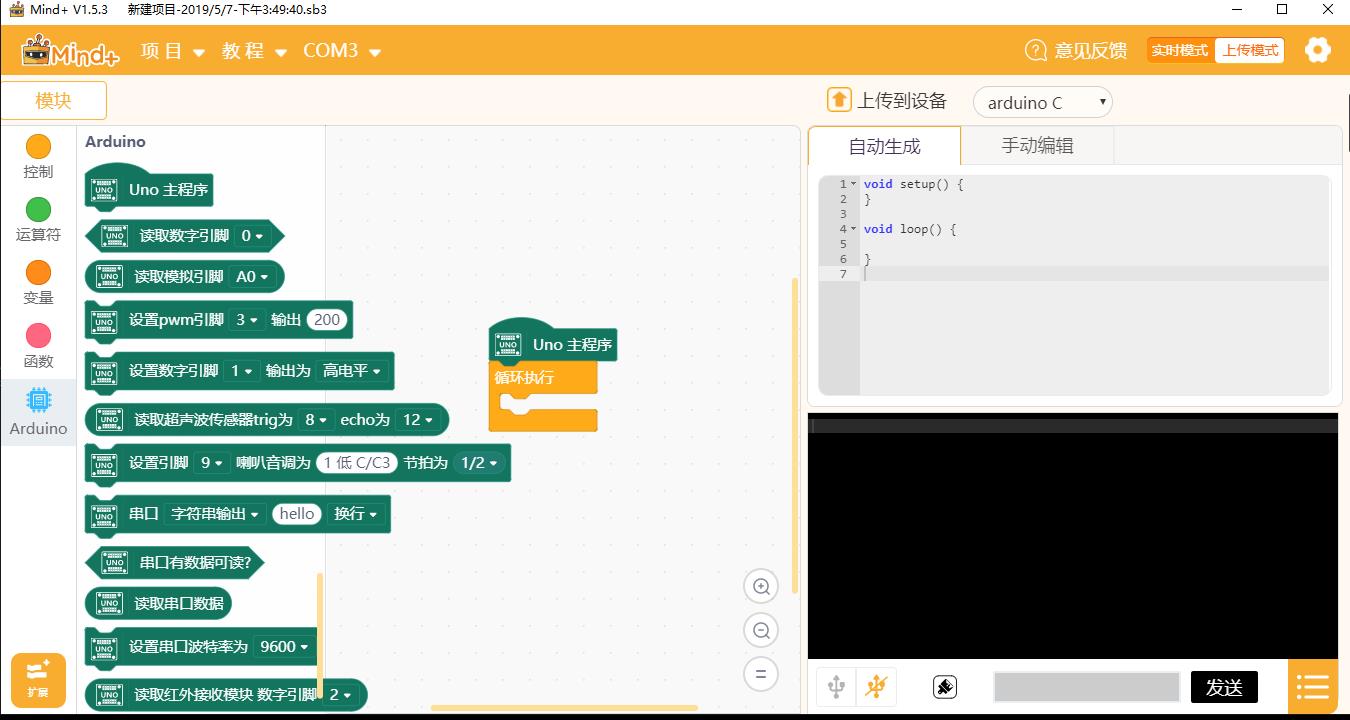Open buzzer pin 9 dropdown
This screenshot has height=720, width=1350.
pyautogui.click(x=211, y=463)
